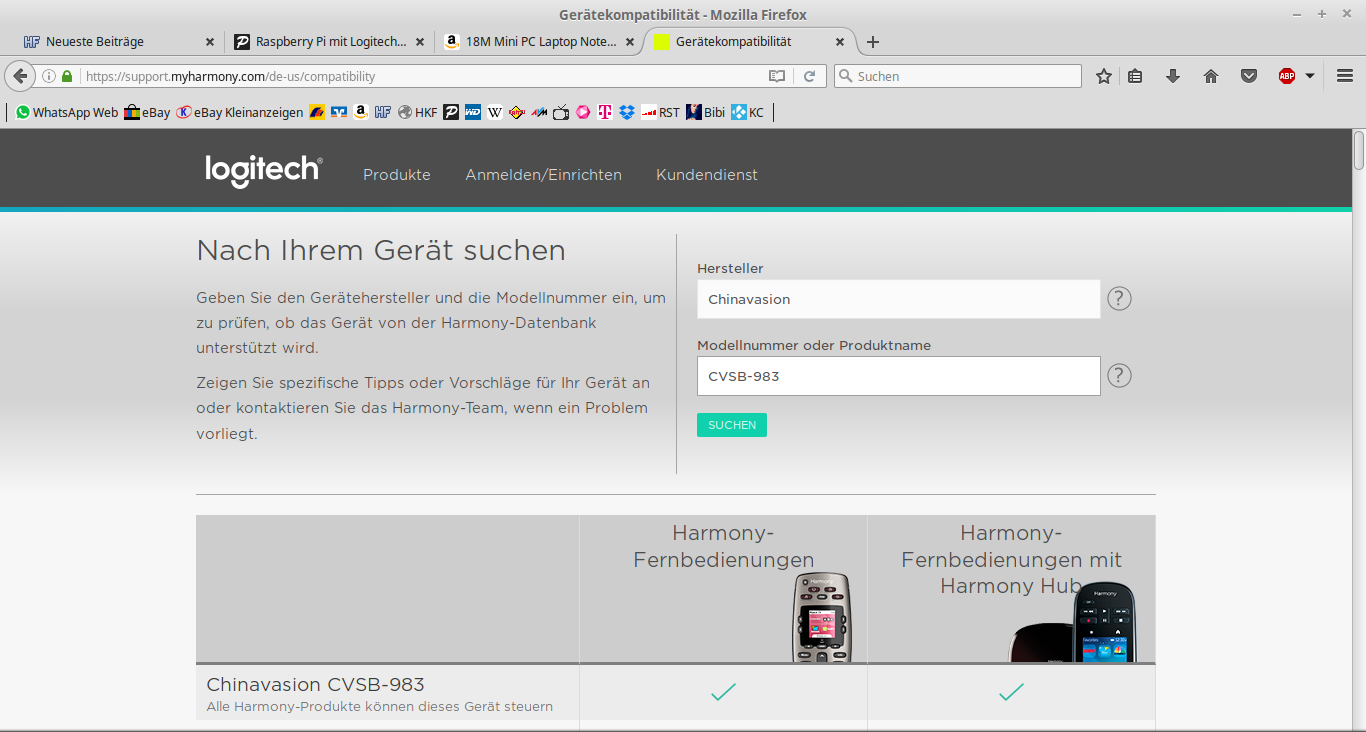Show help for Hersteller field
The image size is (1366, 732).
[1119, 298]
